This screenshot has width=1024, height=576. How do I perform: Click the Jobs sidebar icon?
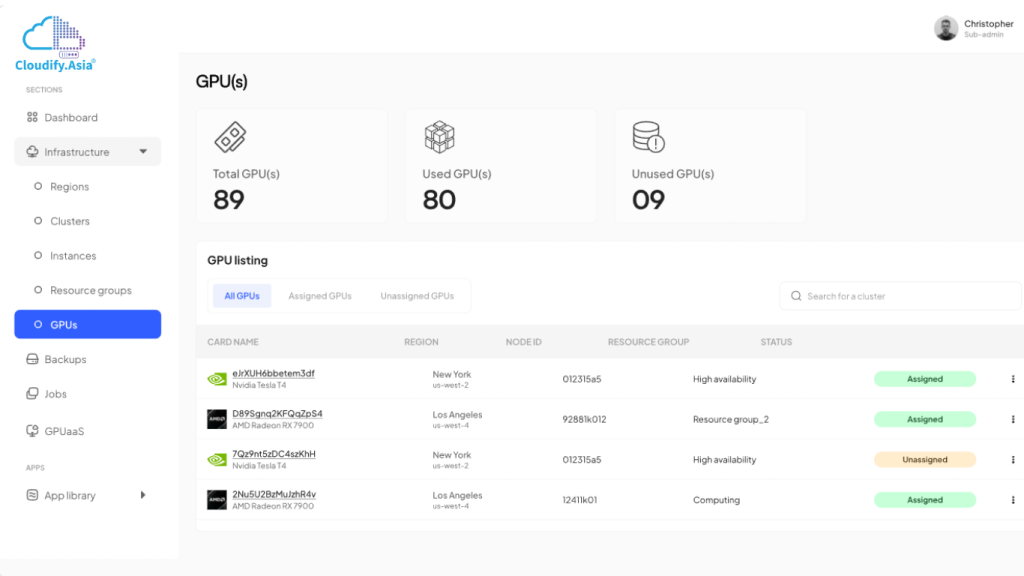34,394
